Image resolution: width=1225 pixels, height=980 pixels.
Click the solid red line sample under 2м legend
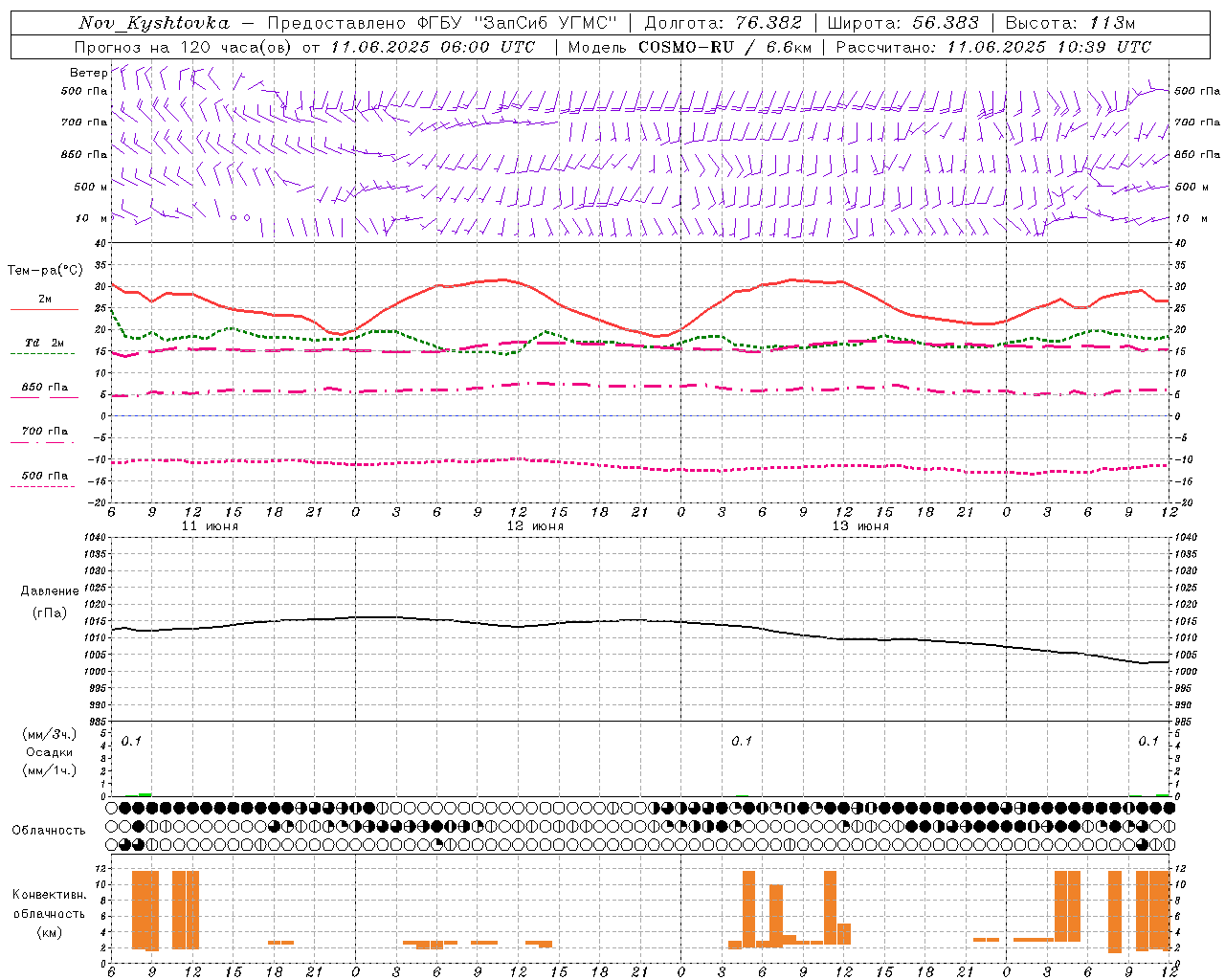pos(44,310)
